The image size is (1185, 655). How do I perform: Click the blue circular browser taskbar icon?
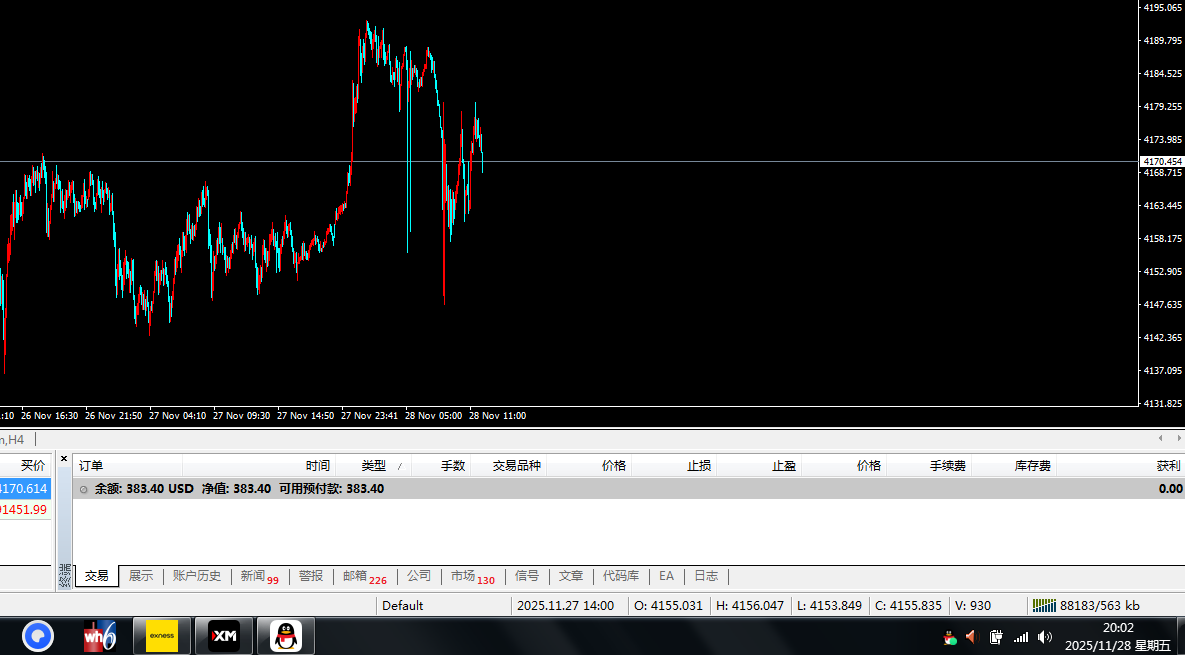(37, 635)
